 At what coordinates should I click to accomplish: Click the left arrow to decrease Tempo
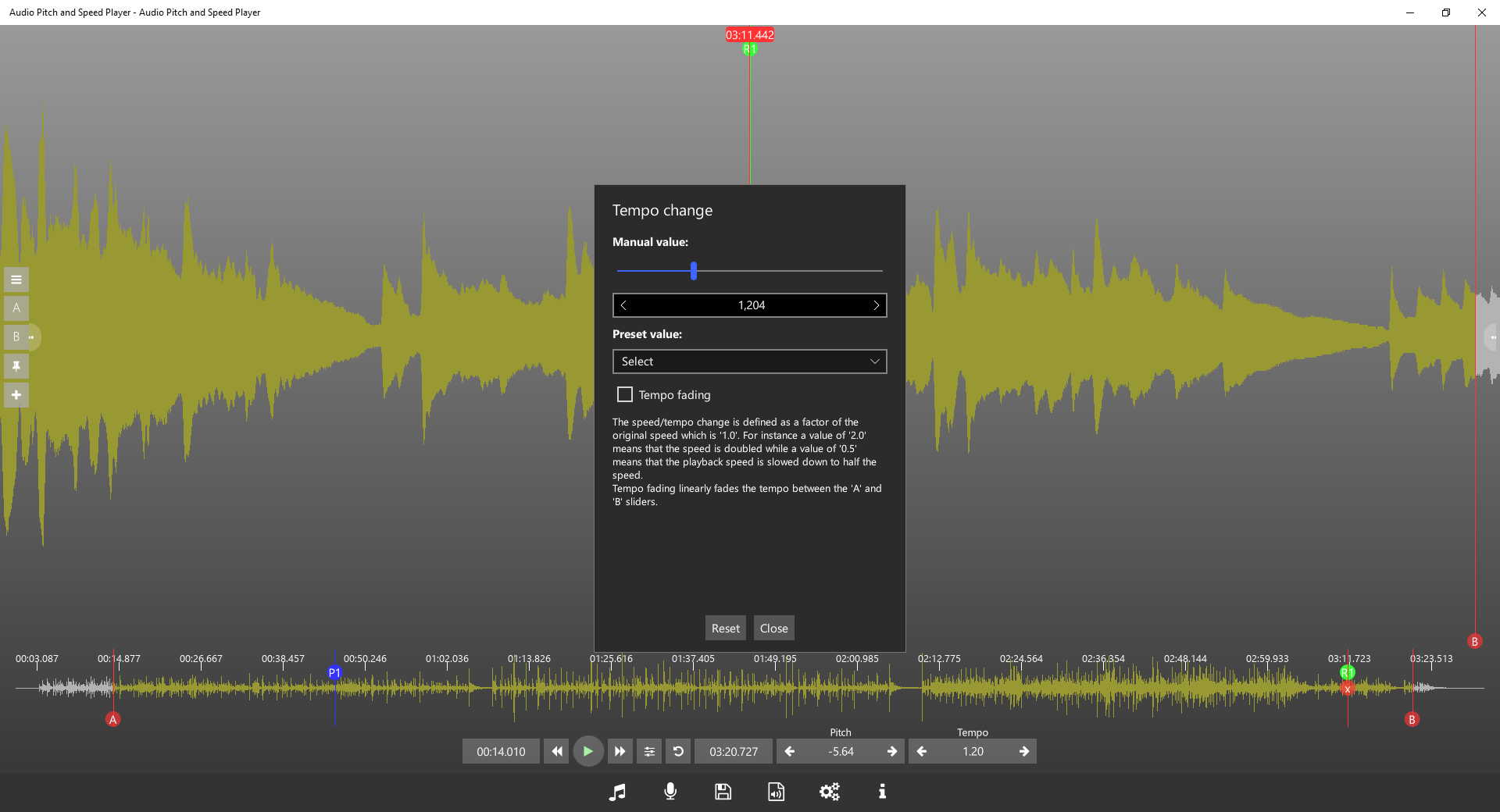tap(922, 751)
